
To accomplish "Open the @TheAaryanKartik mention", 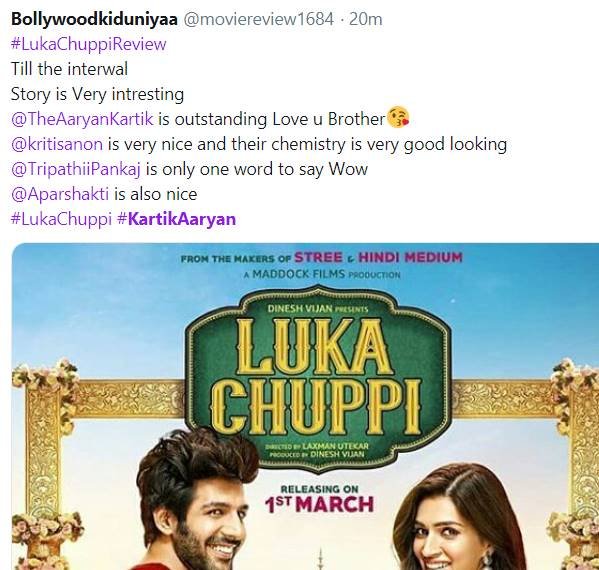I will tap(82, 119).
